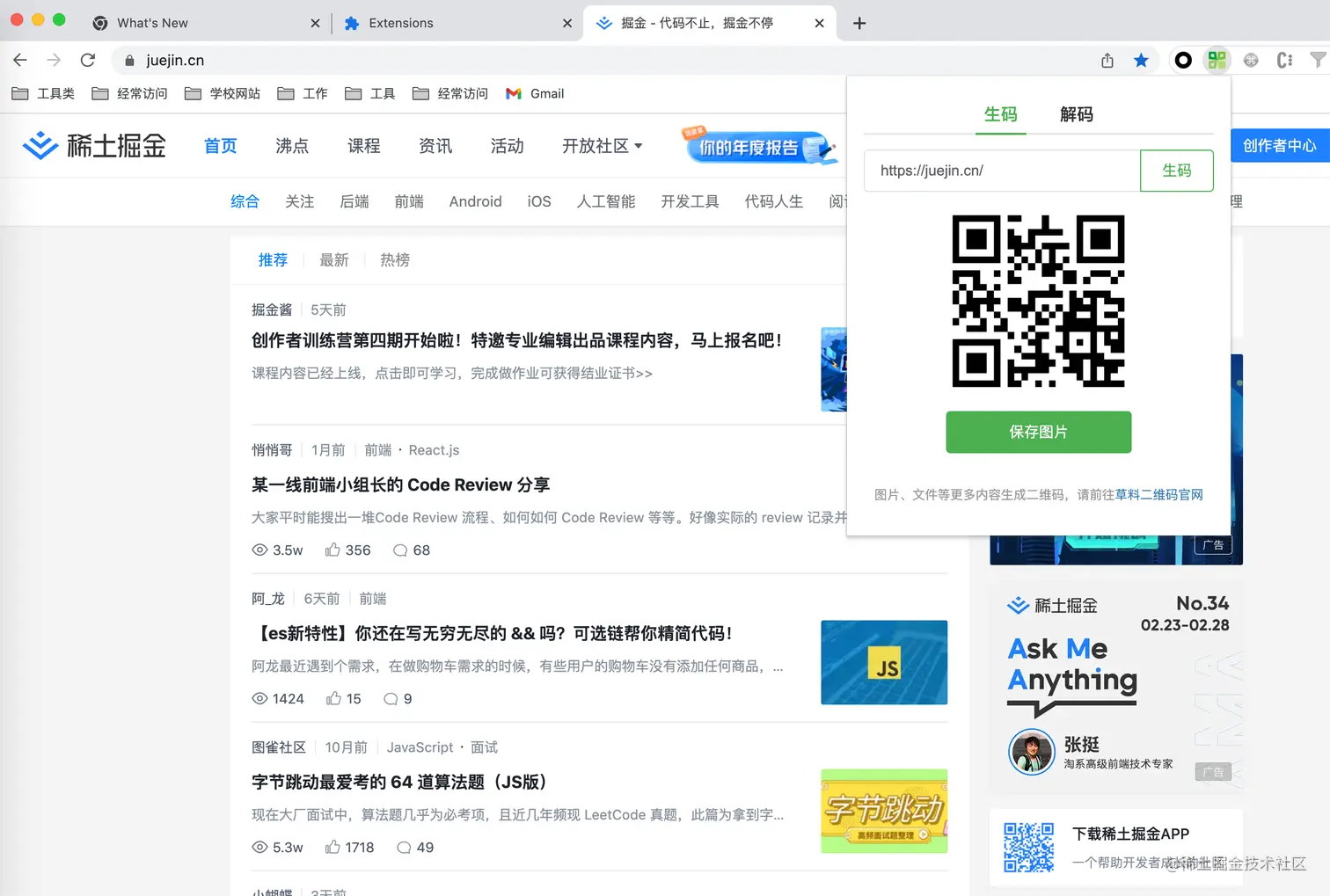The image size is (1330, 896).
Task: Select the Android category
Action: (476, 201)
